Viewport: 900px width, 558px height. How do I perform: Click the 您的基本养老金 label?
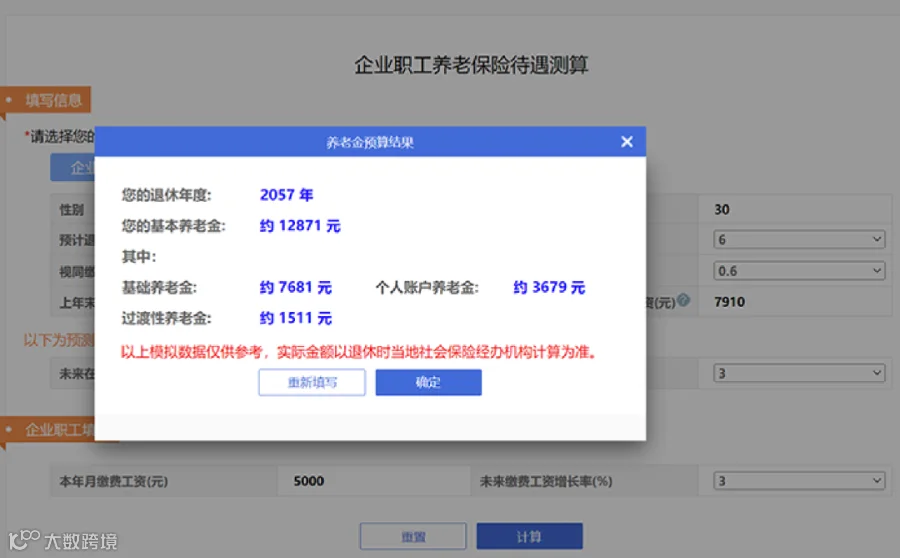173,226
